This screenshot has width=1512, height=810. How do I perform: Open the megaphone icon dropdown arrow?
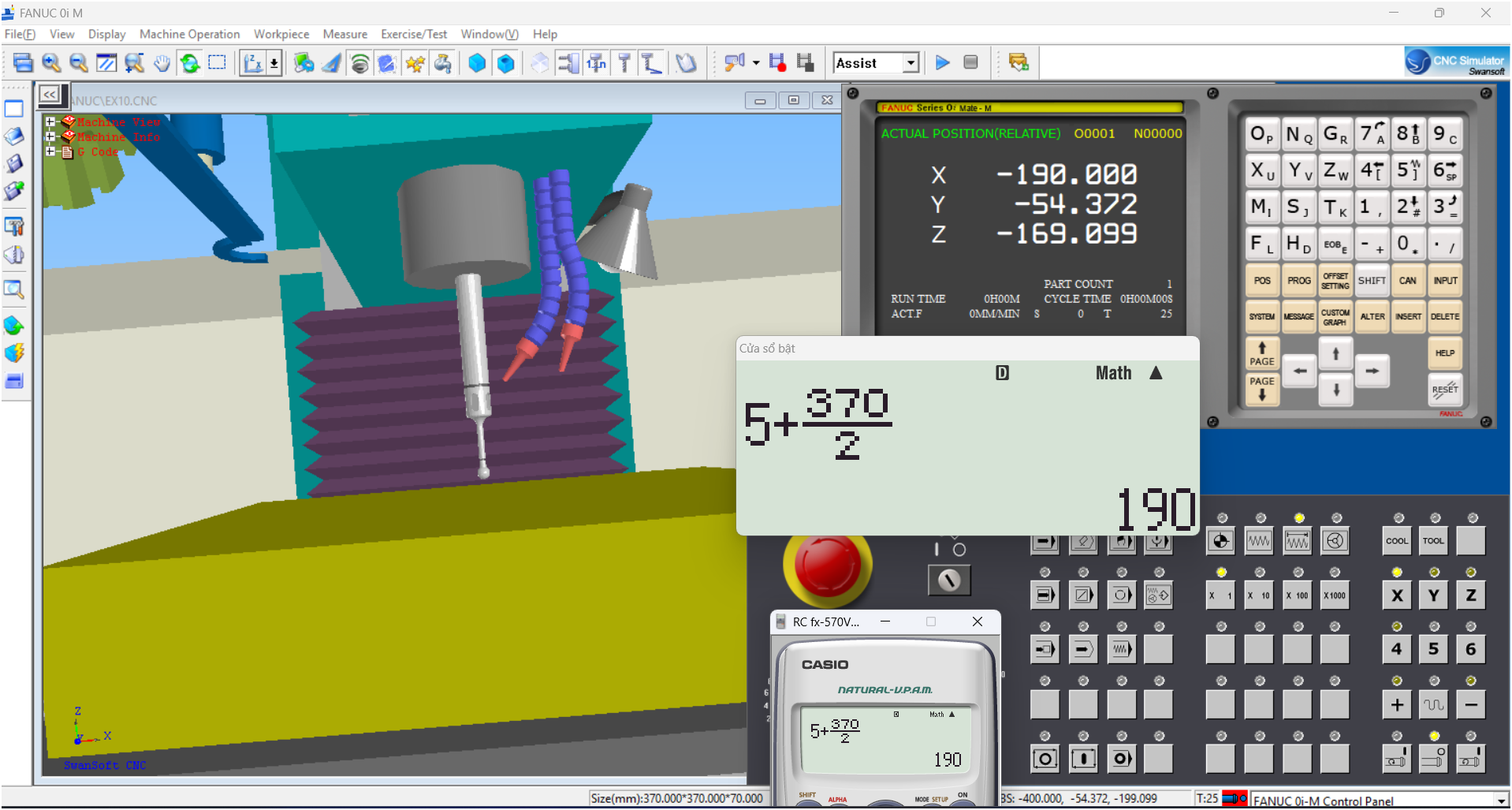[756, 63]
